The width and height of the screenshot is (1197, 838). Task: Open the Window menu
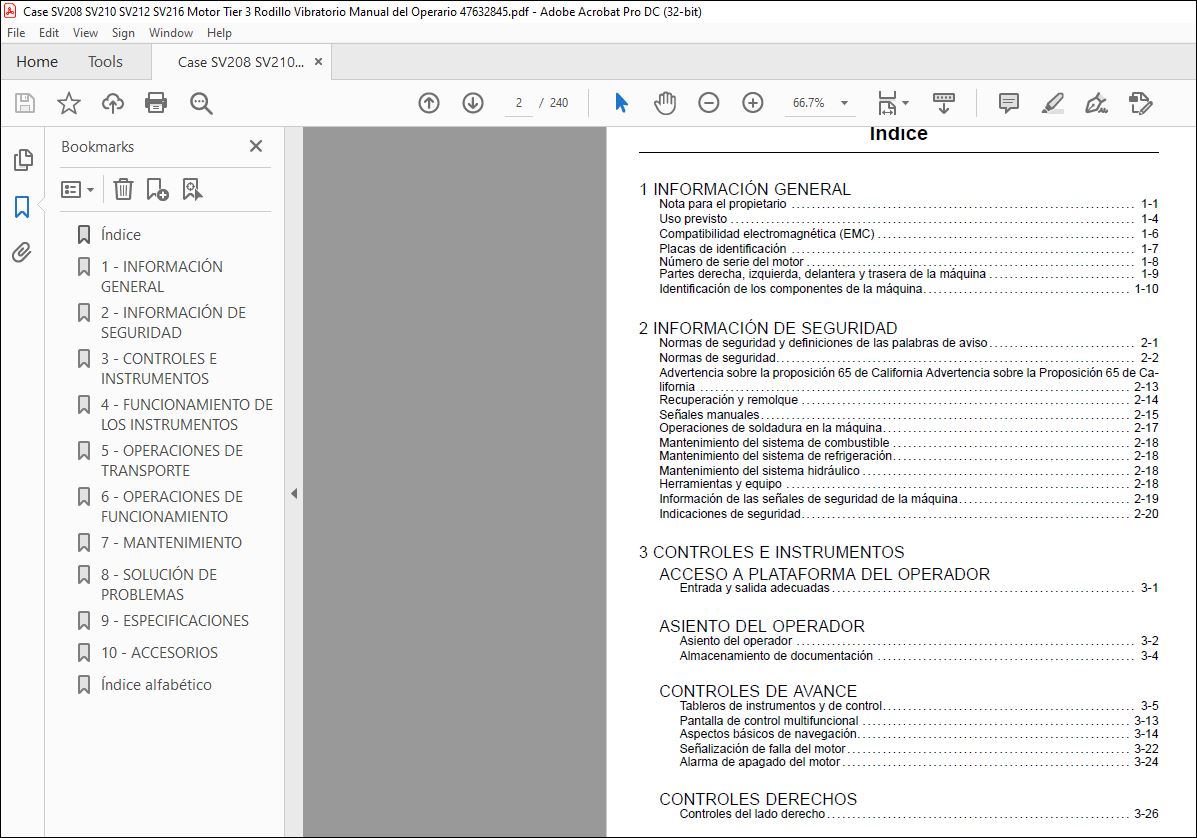coord(170,33)
